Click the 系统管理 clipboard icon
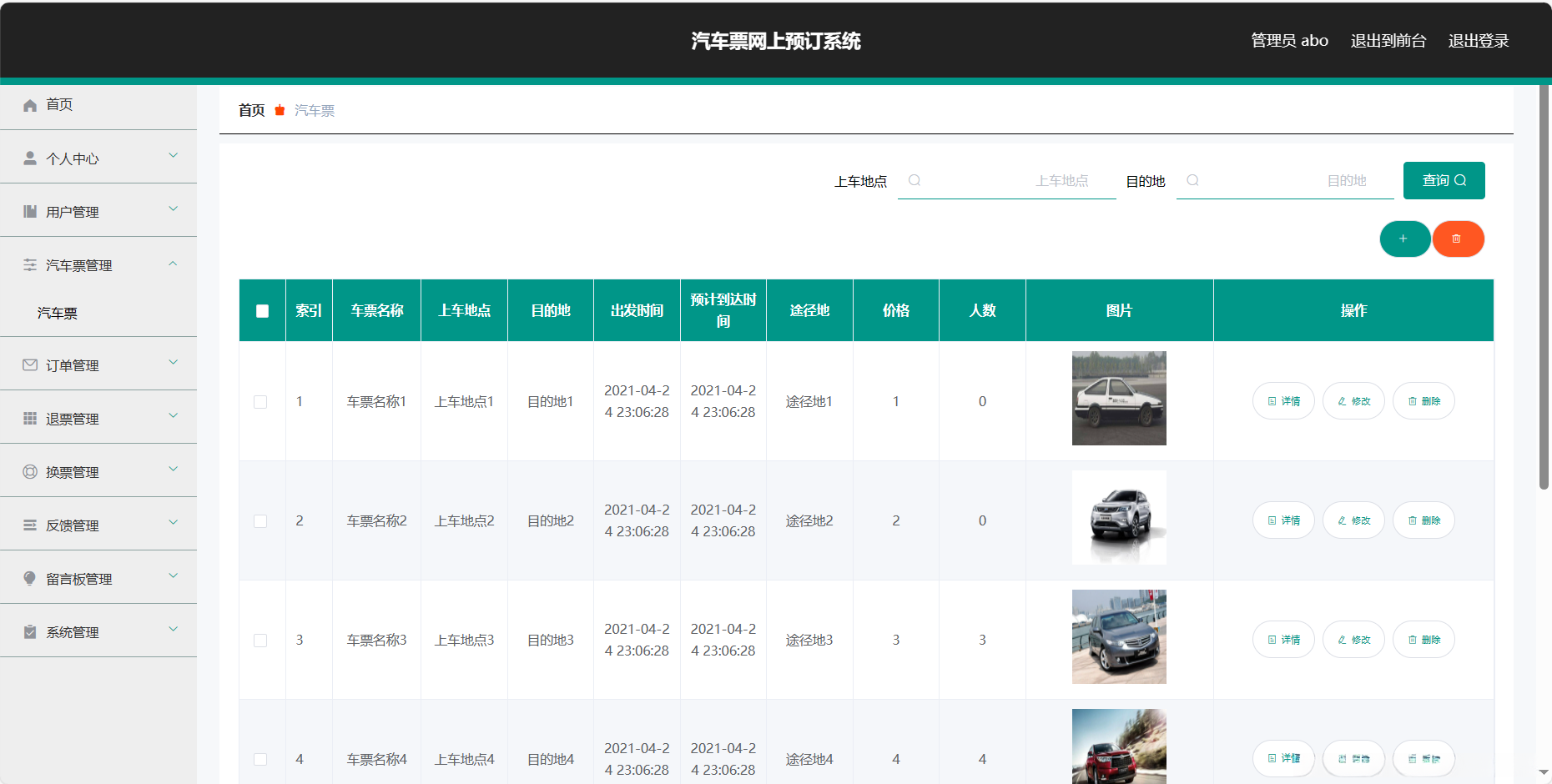The image size is (1552, 784). click(x=30, y=632)
